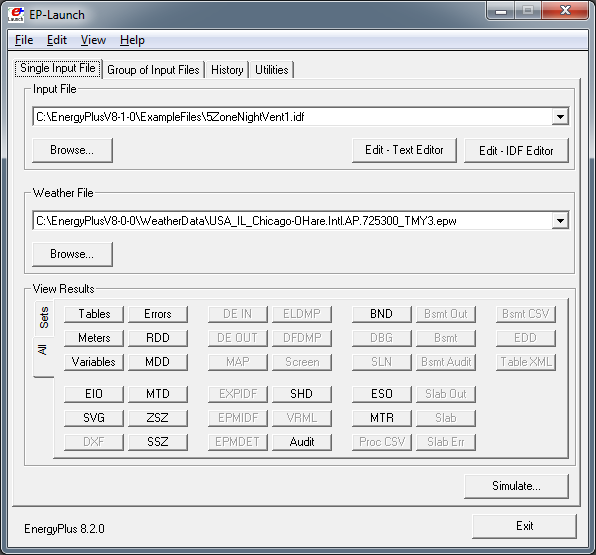Open the ESO output file

[382, 394]
